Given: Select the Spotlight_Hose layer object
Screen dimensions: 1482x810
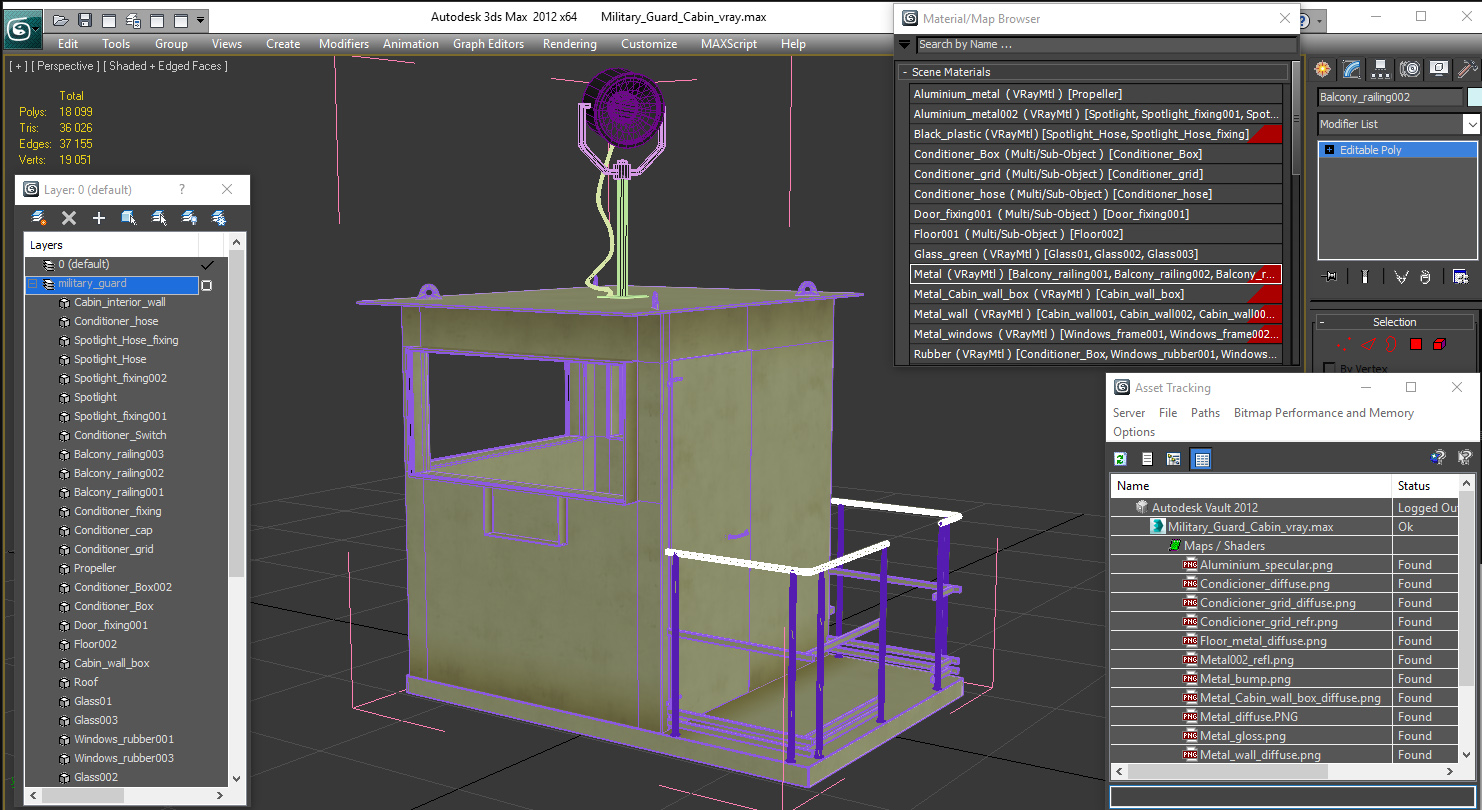Looking at the screenshot, I should click(110, 359).
